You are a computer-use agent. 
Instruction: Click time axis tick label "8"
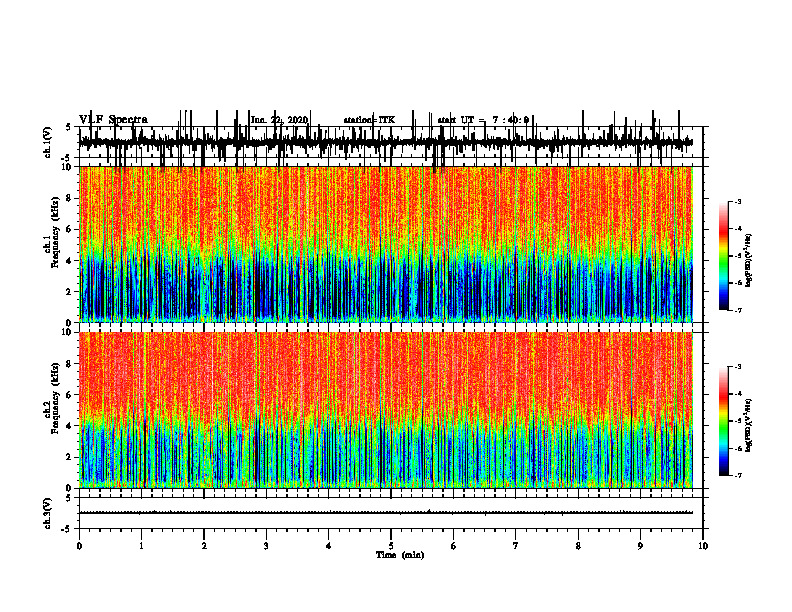tap(578, 546)
